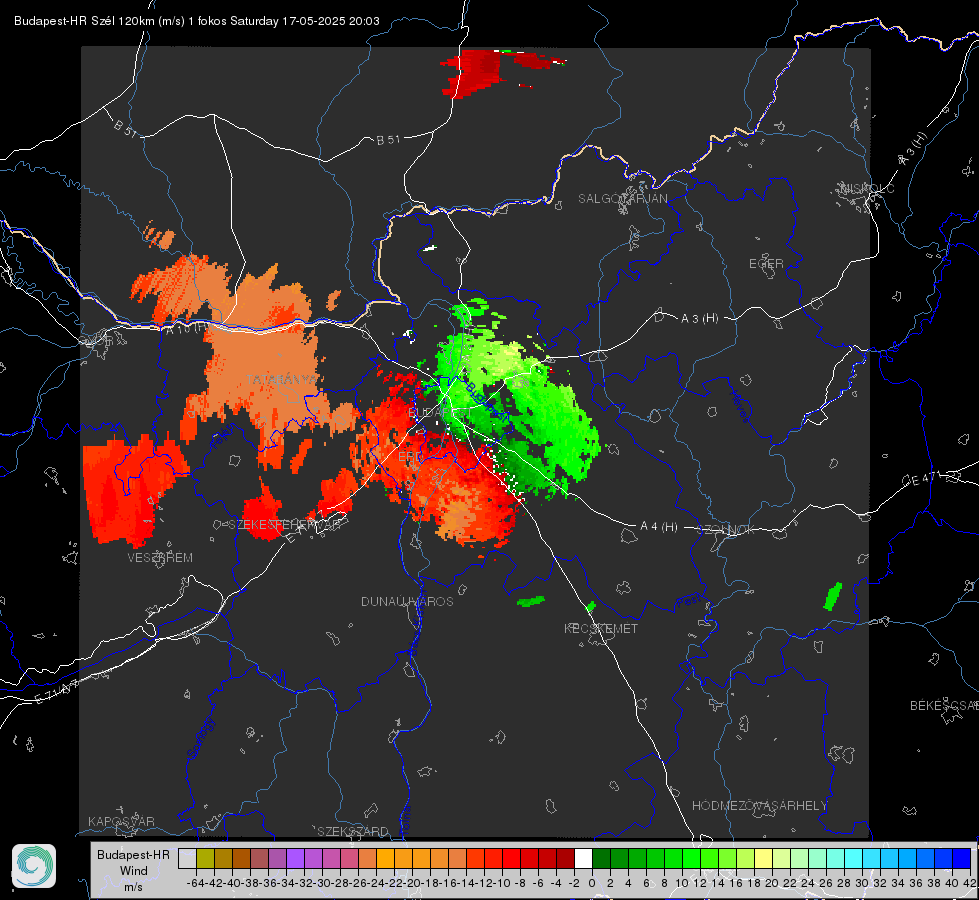Click the SZEKSZARD city label

(x=353, y=831)
